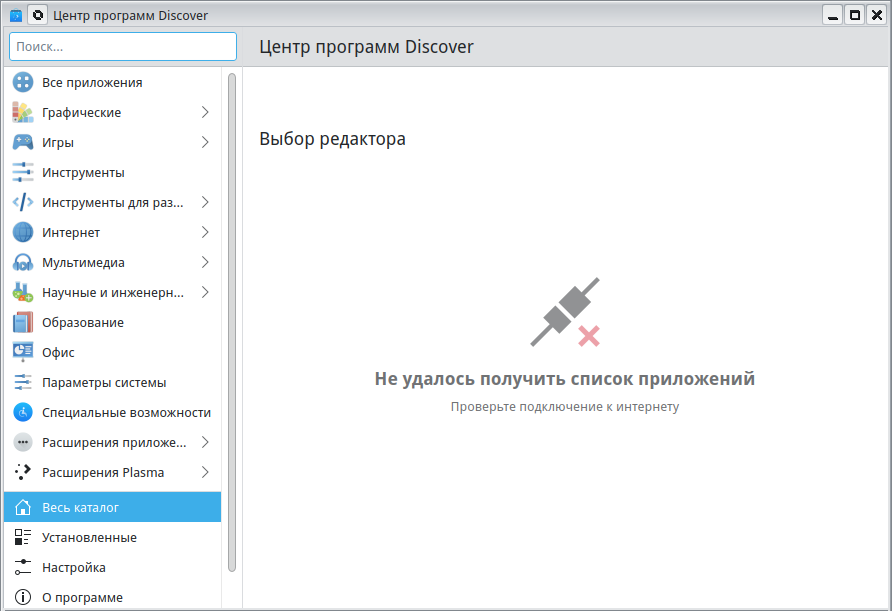
Task: Click Не удалось получить список приложений text
Action: click(x=565, y=379)
